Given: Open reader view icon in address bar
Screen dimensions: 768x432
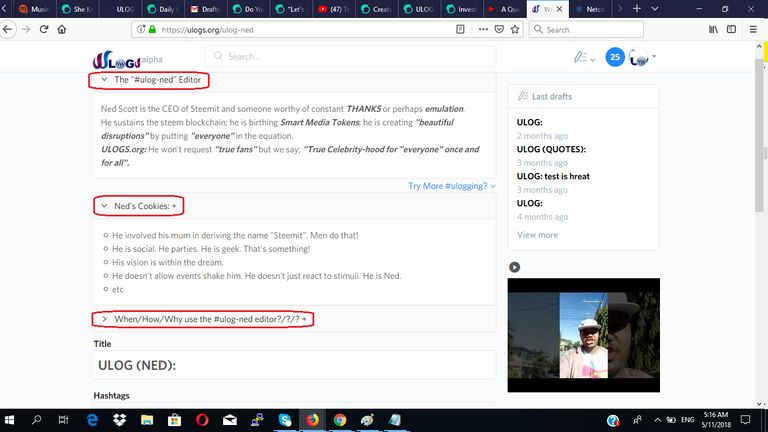Looking at the screenshot, I should point(460,29).
